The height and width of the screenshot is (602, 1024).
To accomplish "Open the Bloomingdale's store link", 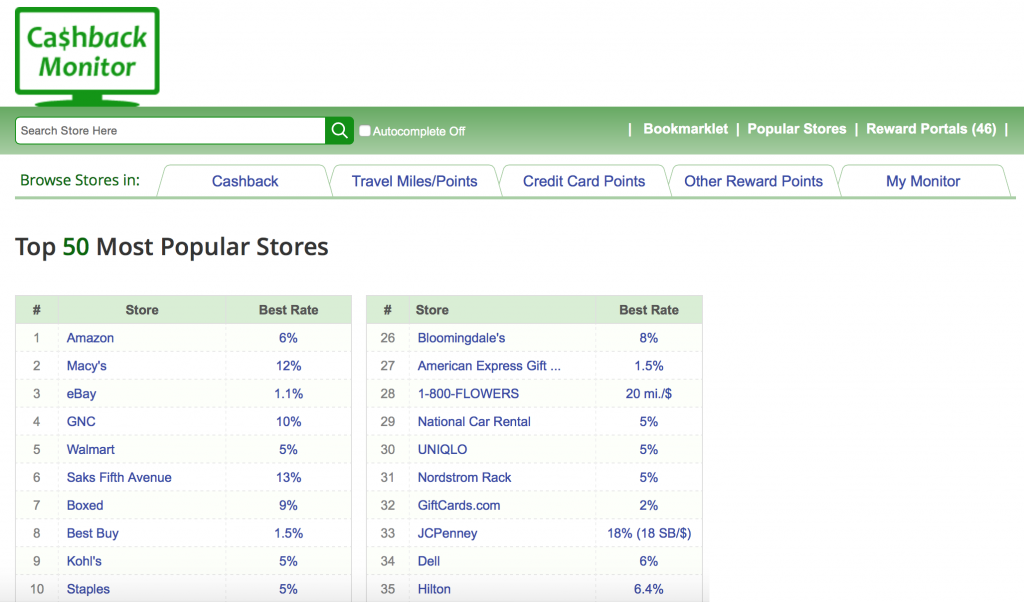I will pos(461,338).
